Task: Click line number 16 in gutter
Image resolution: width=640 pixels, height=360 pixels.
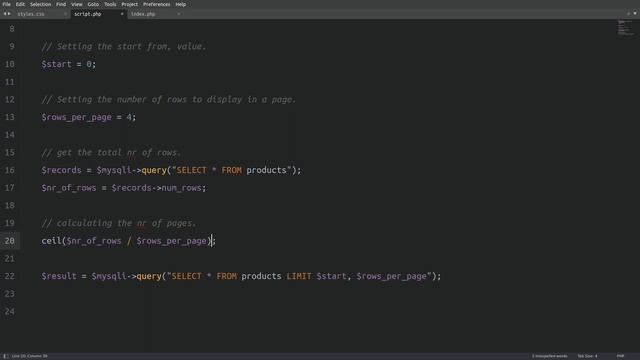Action: (x=9, y=170)
